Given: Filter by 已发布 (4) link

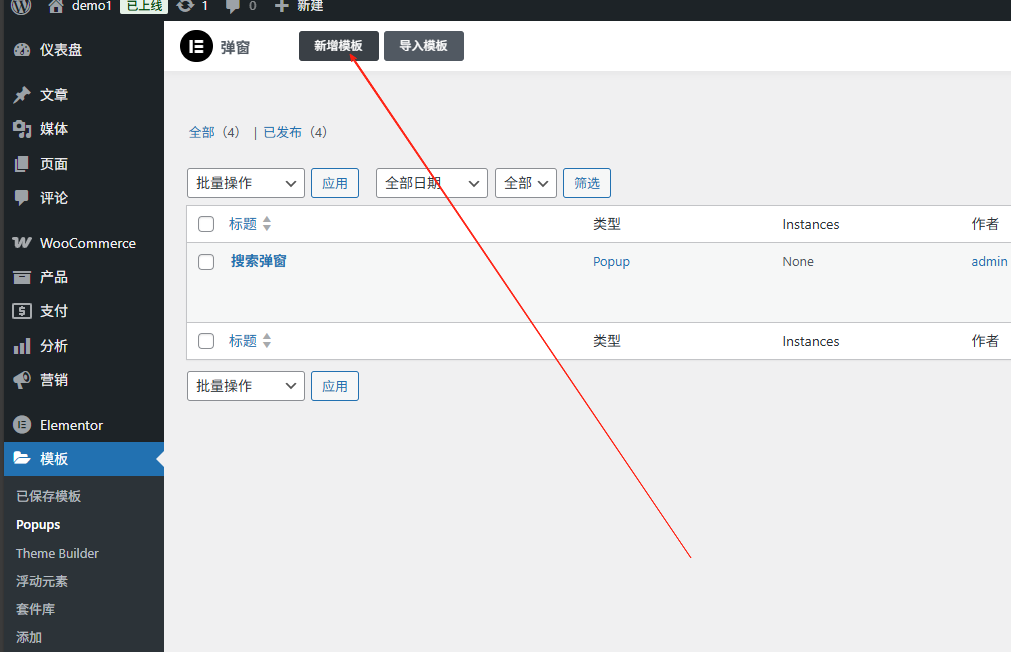Looking at the screenshot, I should coord(295,132).
